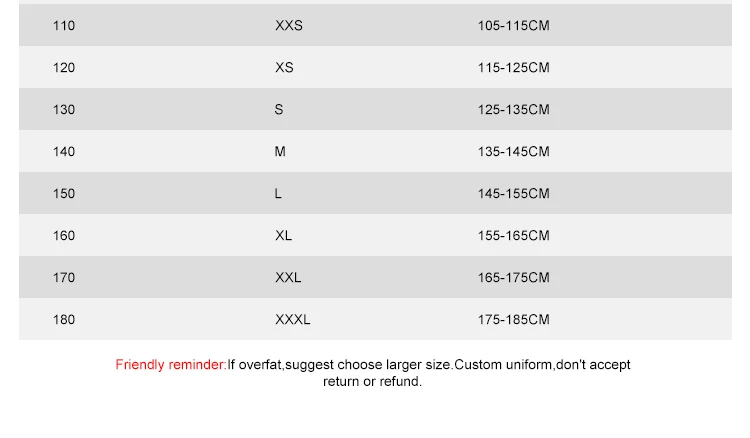Image resolution: width=750 pixels, height=438 pixels.
Task: Select the XXXL size label
Action: [293, 319]
